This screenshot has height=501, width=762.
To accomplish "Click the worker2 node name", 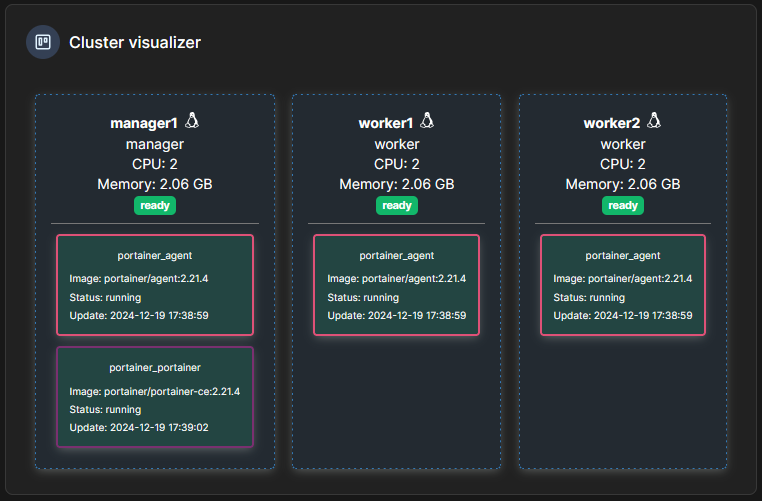I will [612, 123].
